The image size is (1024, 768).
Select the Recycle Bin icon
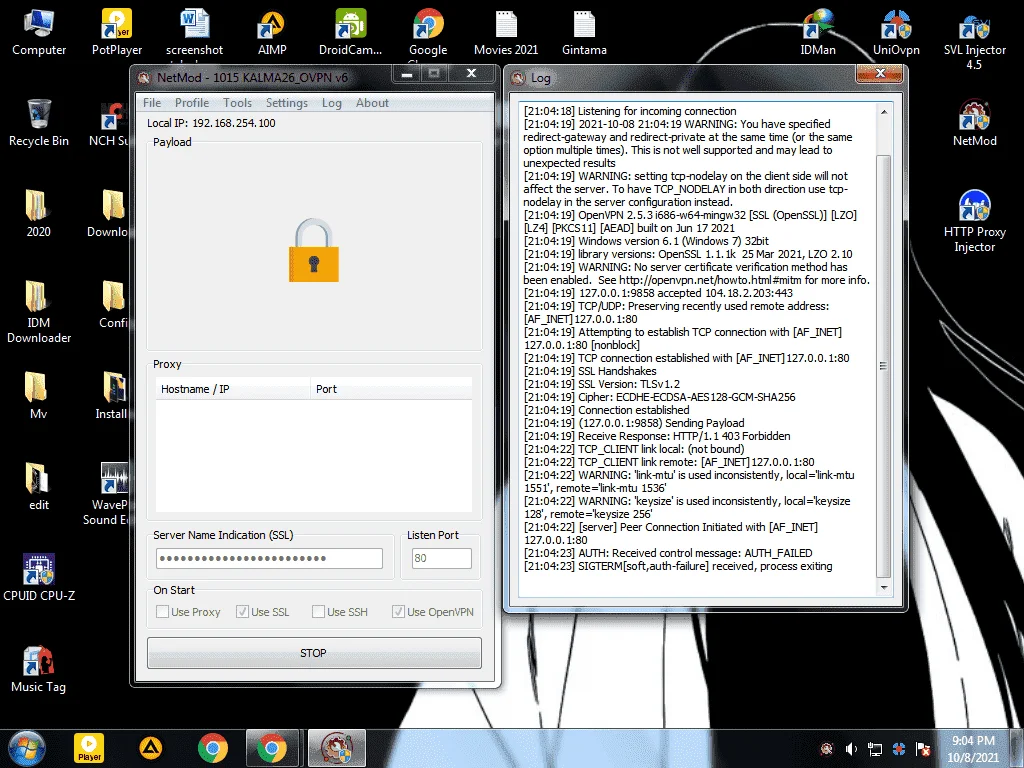(39, 123)
